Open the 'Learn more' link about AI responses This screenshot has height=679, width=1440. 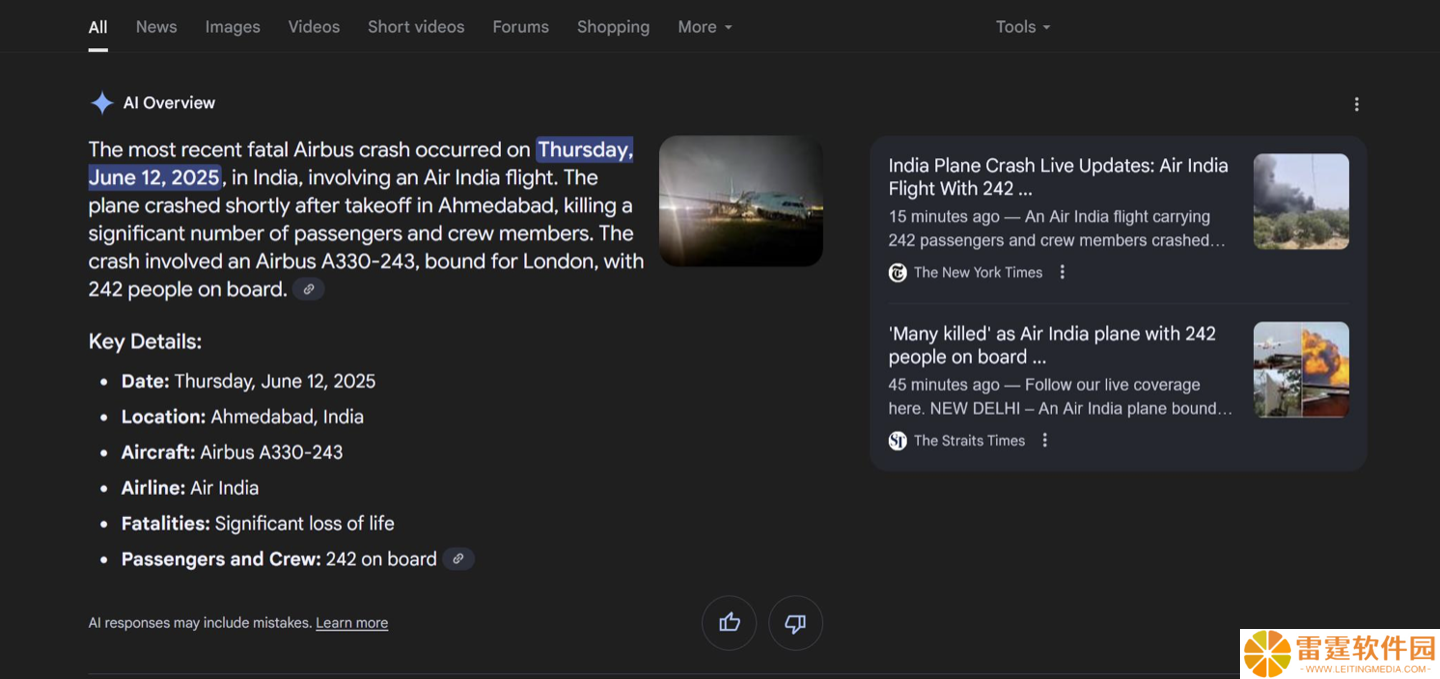(352, 623)
